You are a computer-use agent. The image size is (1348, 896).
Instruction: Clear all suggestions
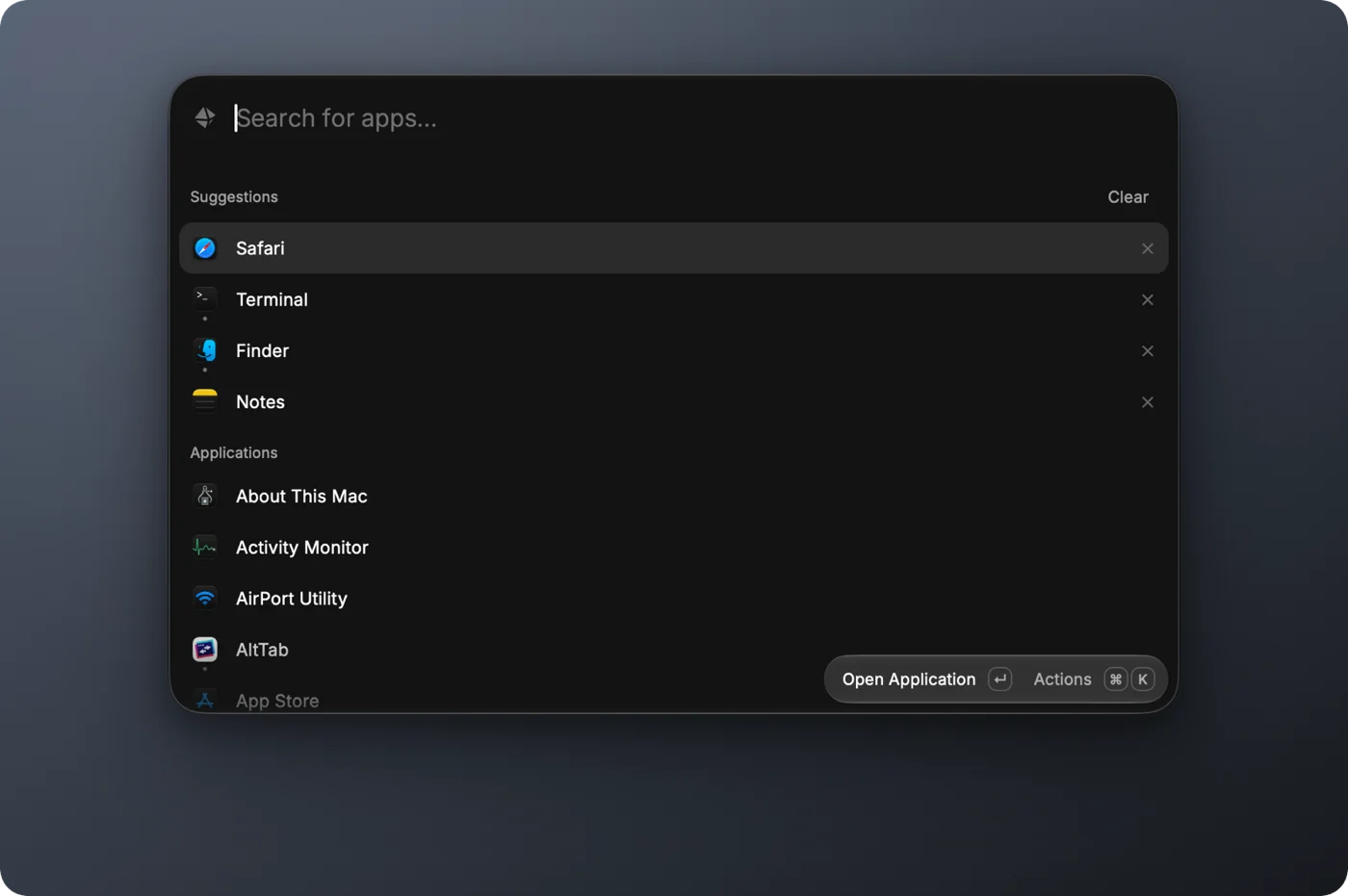click(1128, 197)
